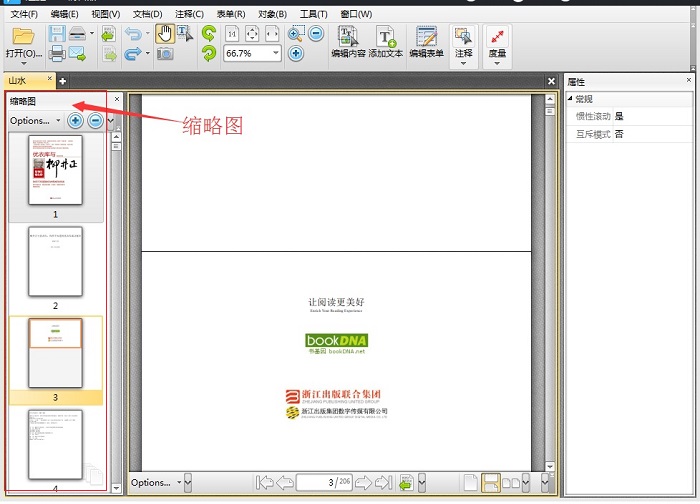Open the Options dropdown in bottom bar
Viewport: 700px width, 504px height.
[156, 483]
